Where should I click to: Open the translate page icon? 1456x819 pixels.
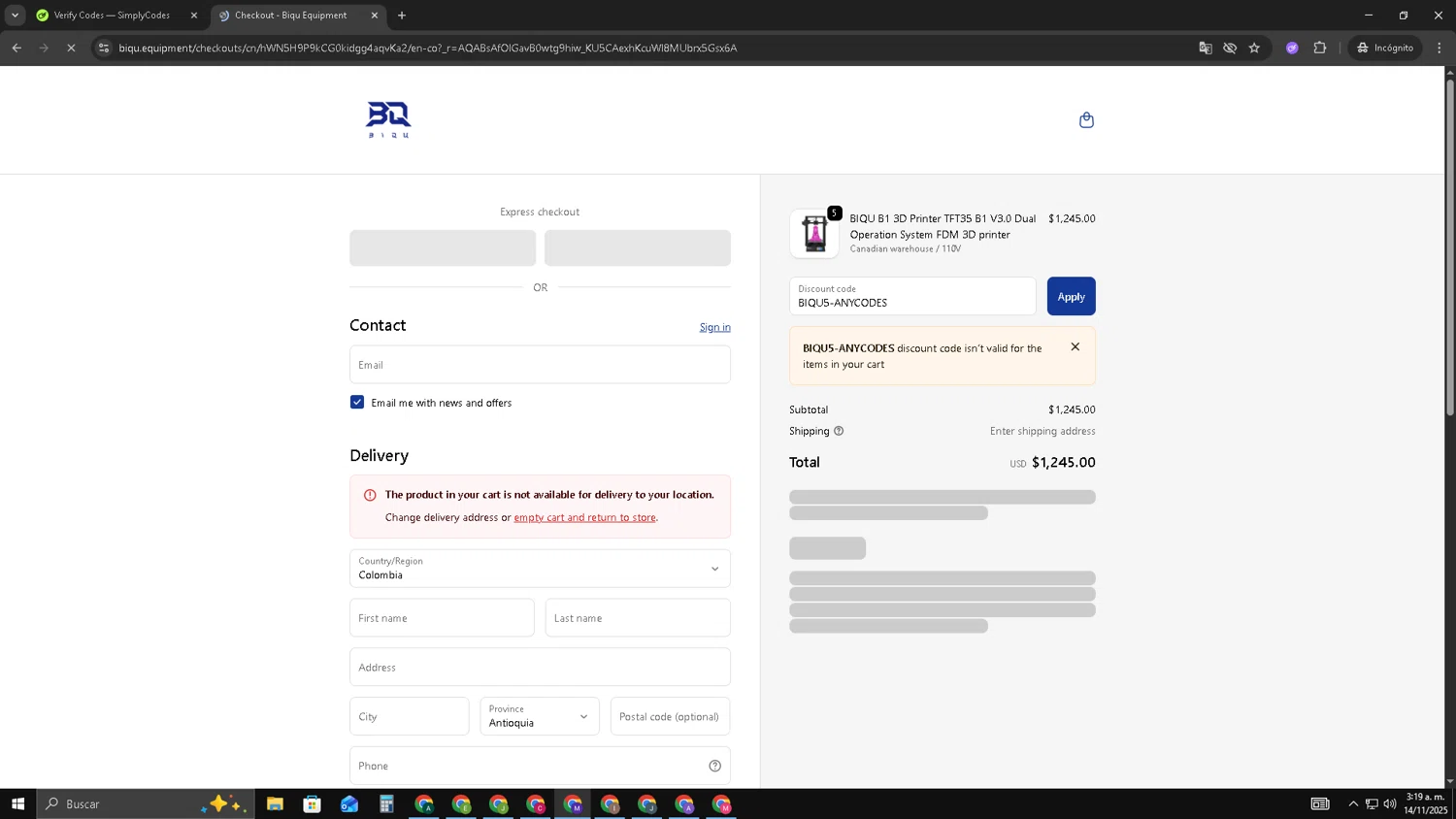[1206, 48]
